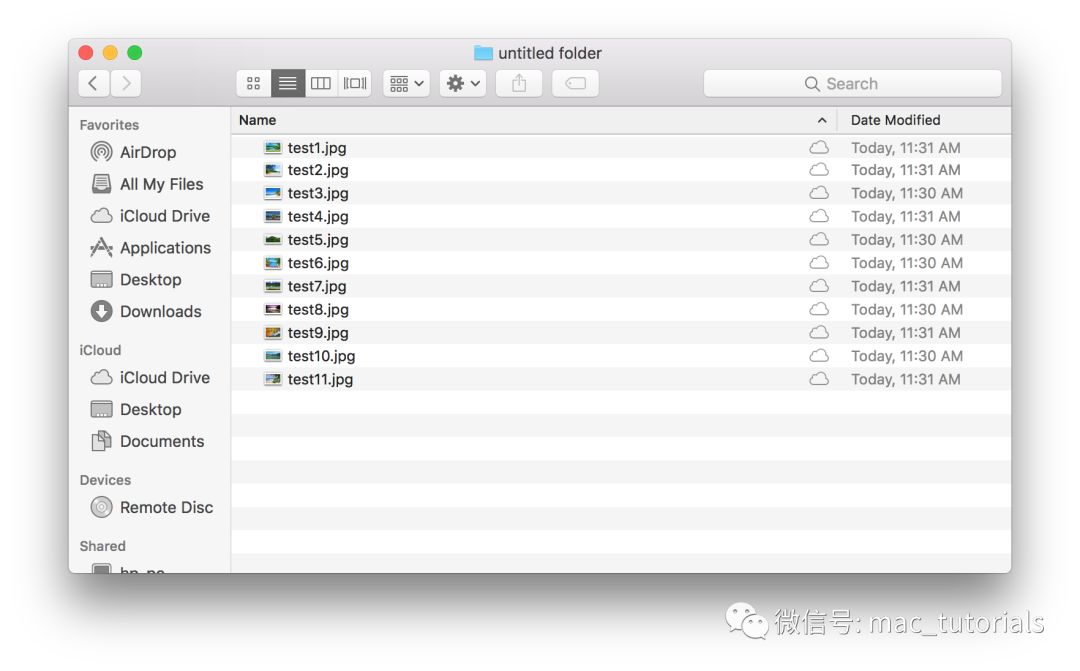
Task: Open the Arrange items dropdown
Action: (406, 84)
